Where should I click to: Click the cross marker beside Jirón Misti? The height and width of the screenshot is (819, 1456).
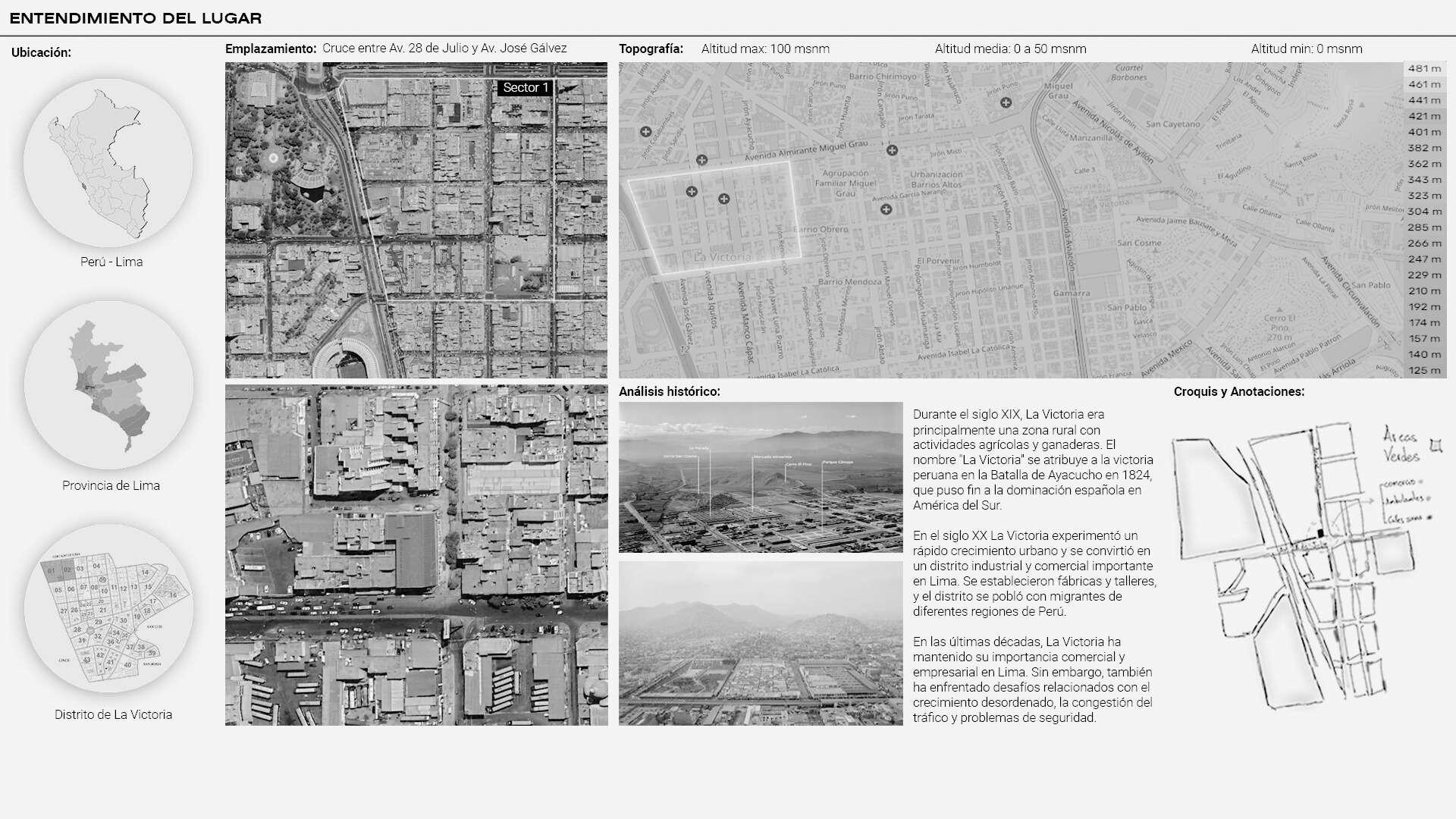(892, 150)
